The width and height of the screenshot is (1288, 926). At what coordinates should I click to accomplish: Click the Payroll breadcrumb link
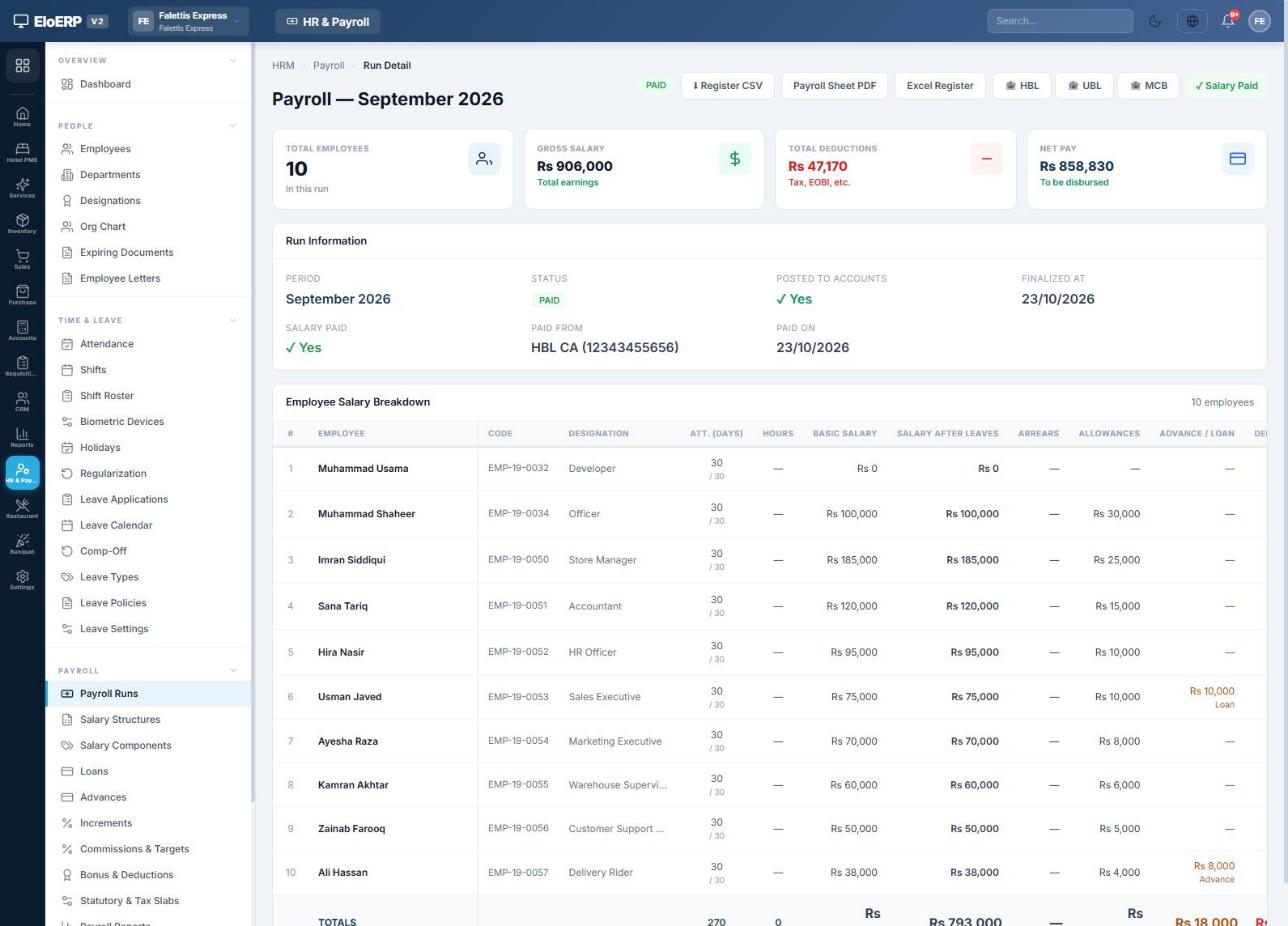(328, 66)
